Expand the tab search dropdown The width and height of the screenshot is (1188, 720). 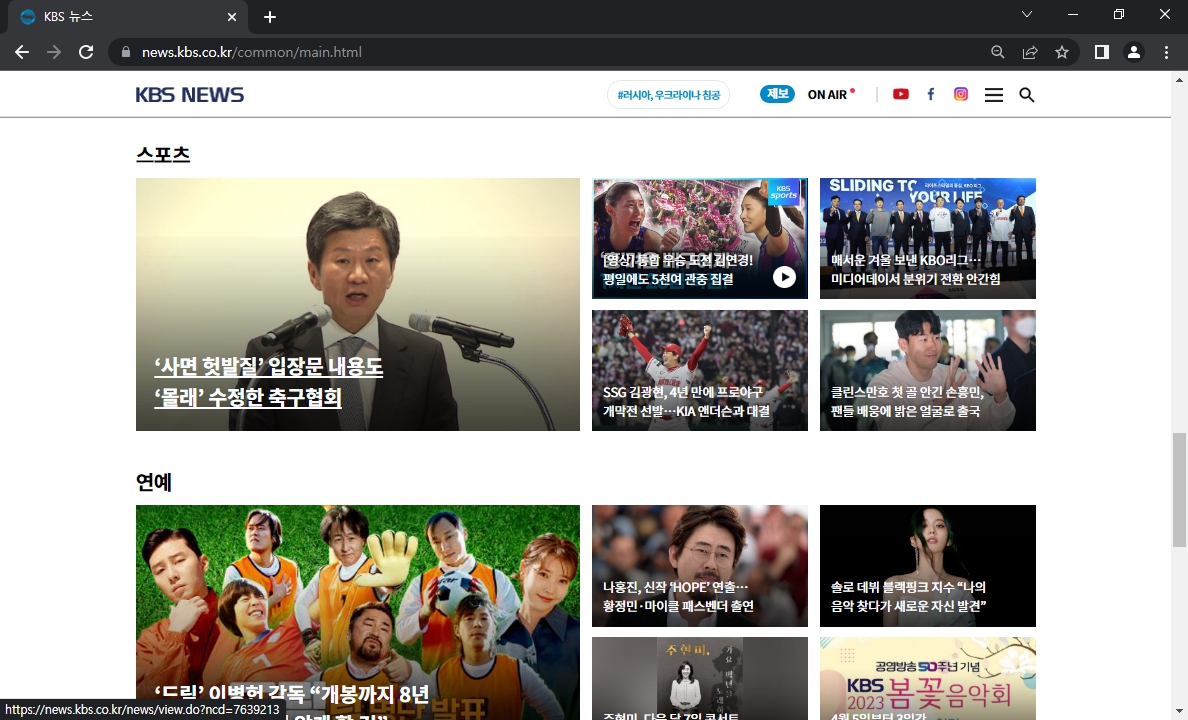[1027, 14]
